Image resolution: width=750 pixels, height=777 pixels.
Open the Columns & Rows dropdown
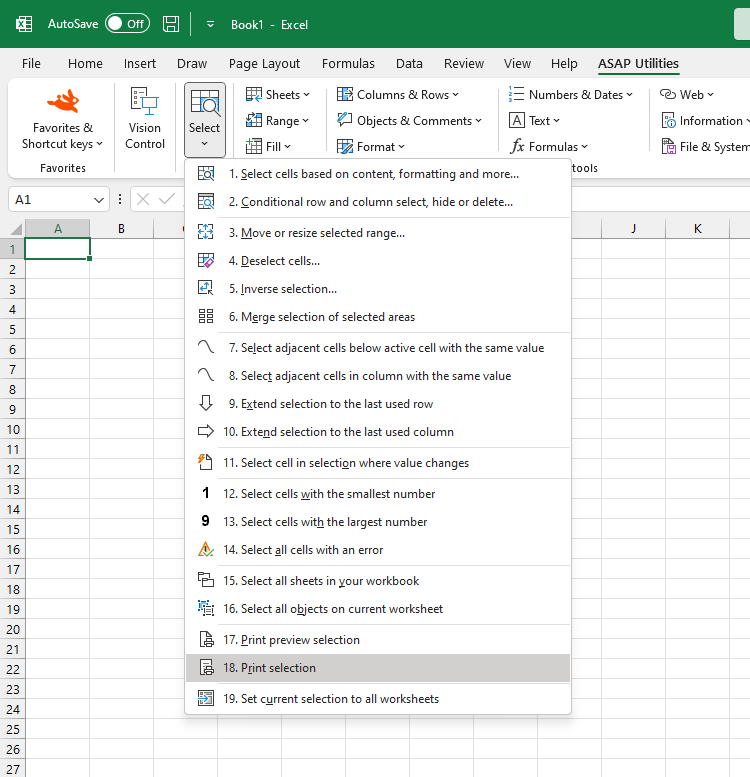pos(398,94)
